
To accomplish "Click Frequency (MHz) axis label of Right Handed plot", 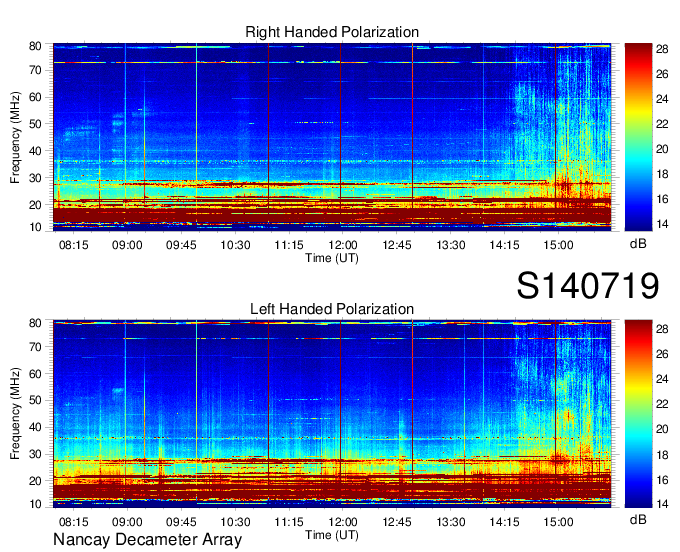I will 15,137.
